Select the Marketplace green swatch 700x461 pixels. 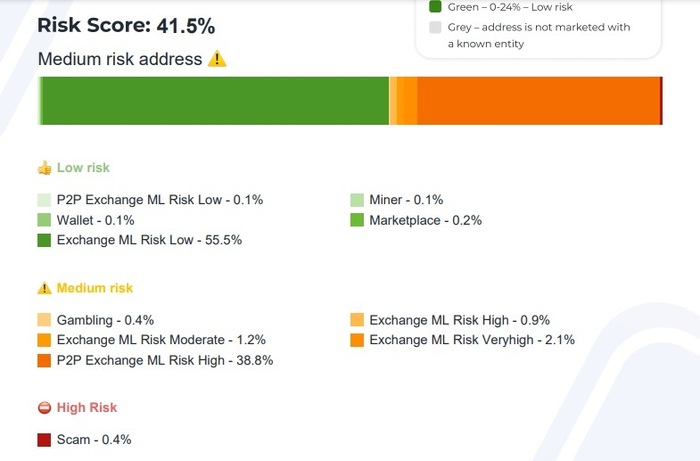tap(357, 220)
